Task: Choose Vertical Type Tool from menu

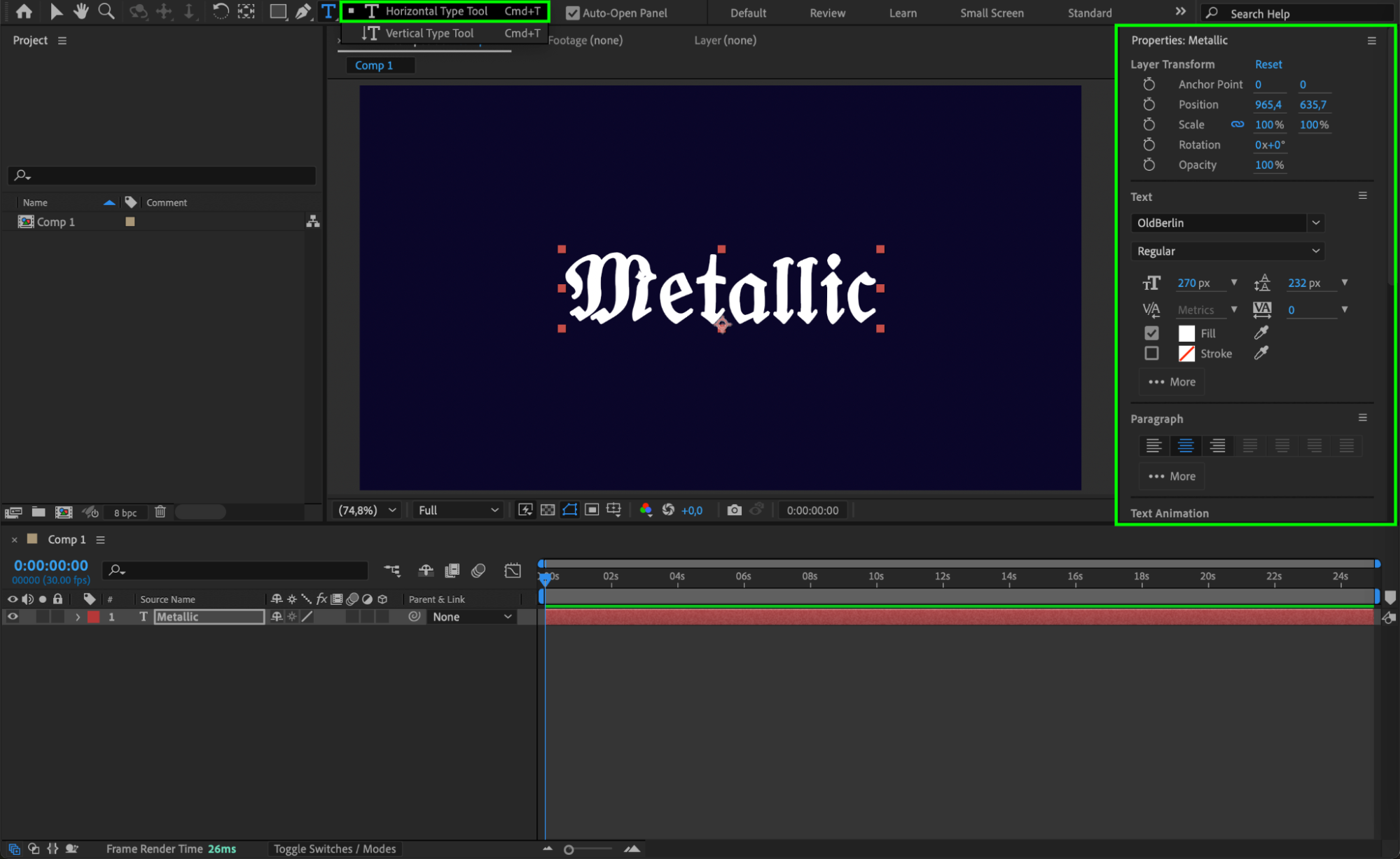Action: pyautogui.click(x=429, y=33)
